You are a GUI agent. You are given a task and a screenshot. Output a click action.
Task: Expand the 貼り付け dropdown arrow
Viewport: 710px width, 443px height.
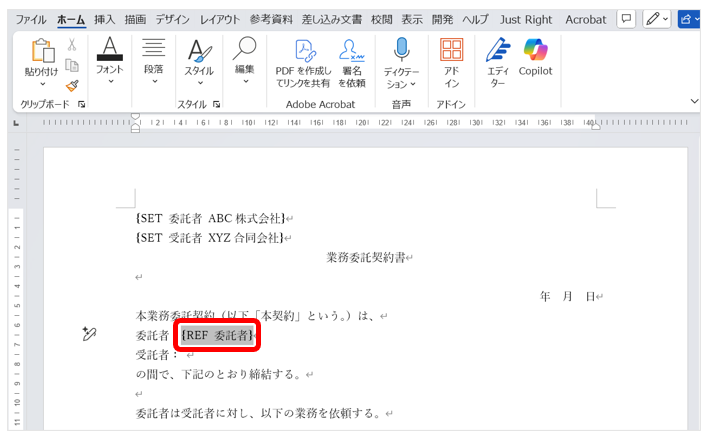point(43,84)
